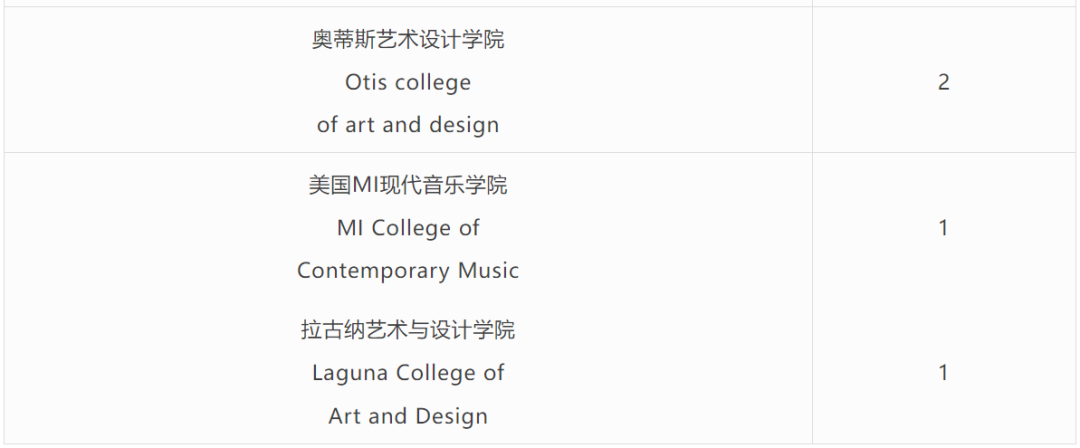The width and height of the screenshot is (1080, 448).
Task: Click the Chinese name 奥蒂斯艺术设计学院
Action: (408, 39)
